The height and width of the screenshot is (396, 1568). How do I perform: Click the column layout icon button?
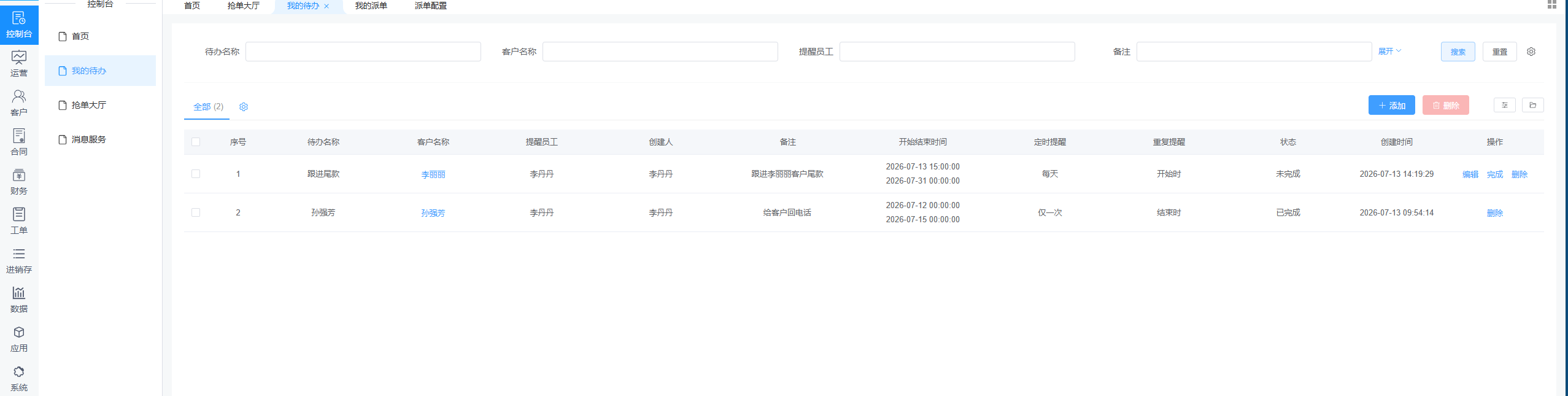pyautogui.click(x=1505, y=105)
